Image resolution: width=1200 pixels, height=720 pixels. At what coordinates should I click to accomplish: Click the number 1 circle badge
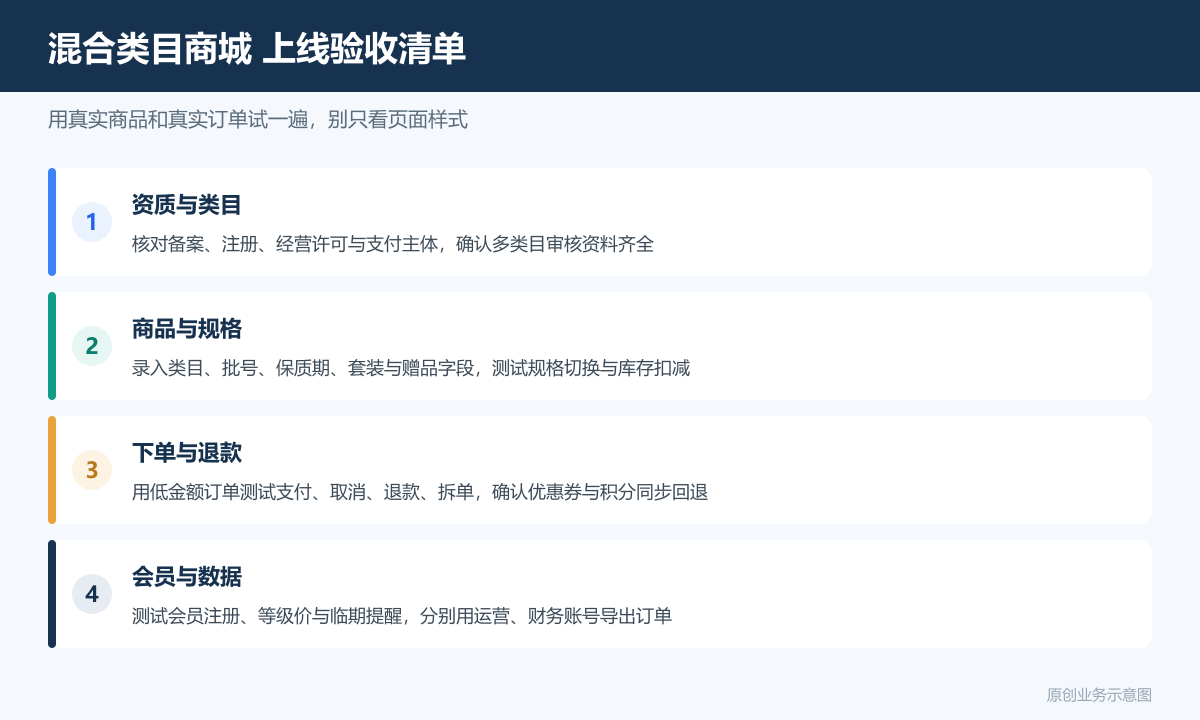point(92,222)
